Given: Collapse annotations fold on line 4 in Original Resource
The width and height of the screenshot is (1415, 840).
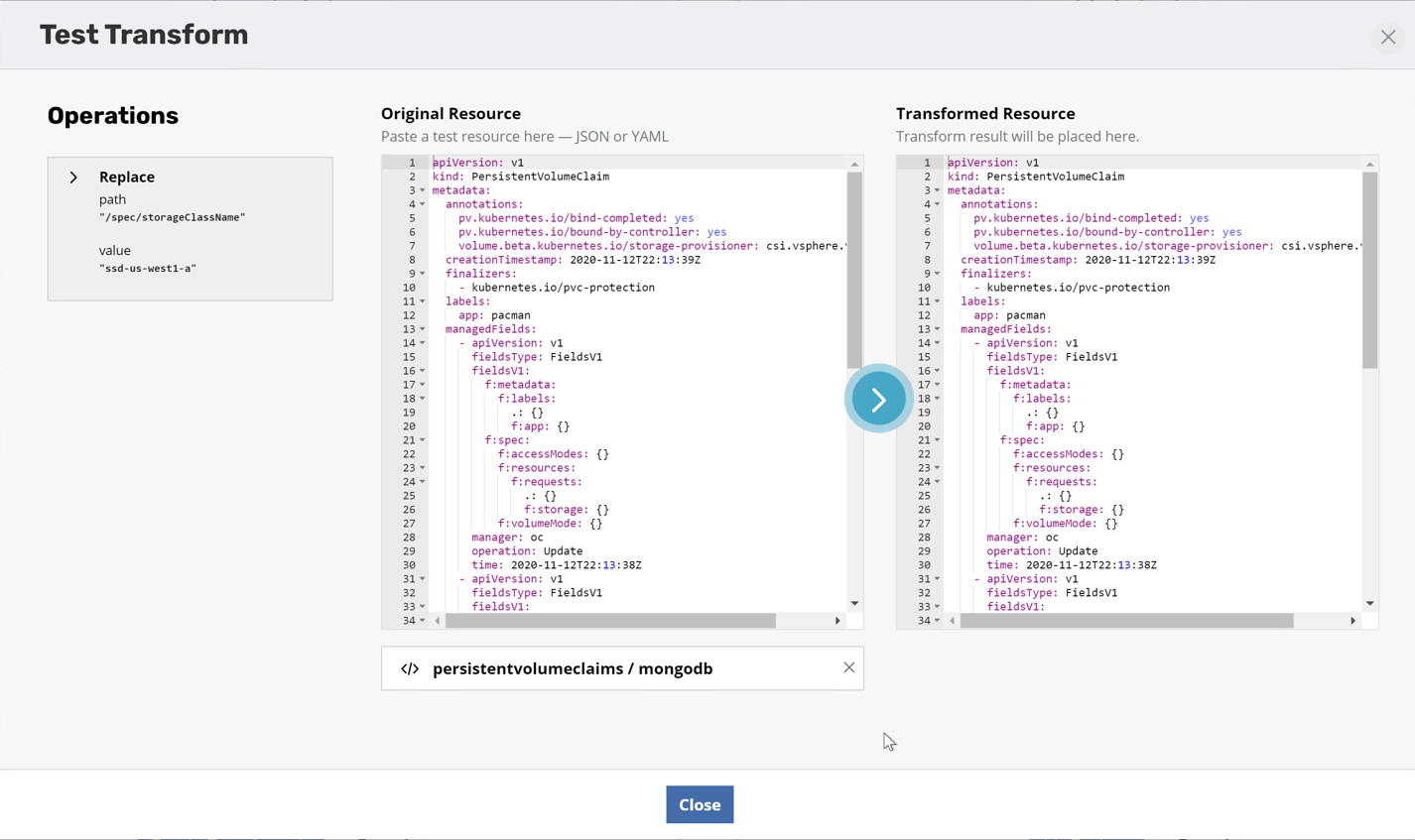Looking at the screenshot, I should coord(422,204).
